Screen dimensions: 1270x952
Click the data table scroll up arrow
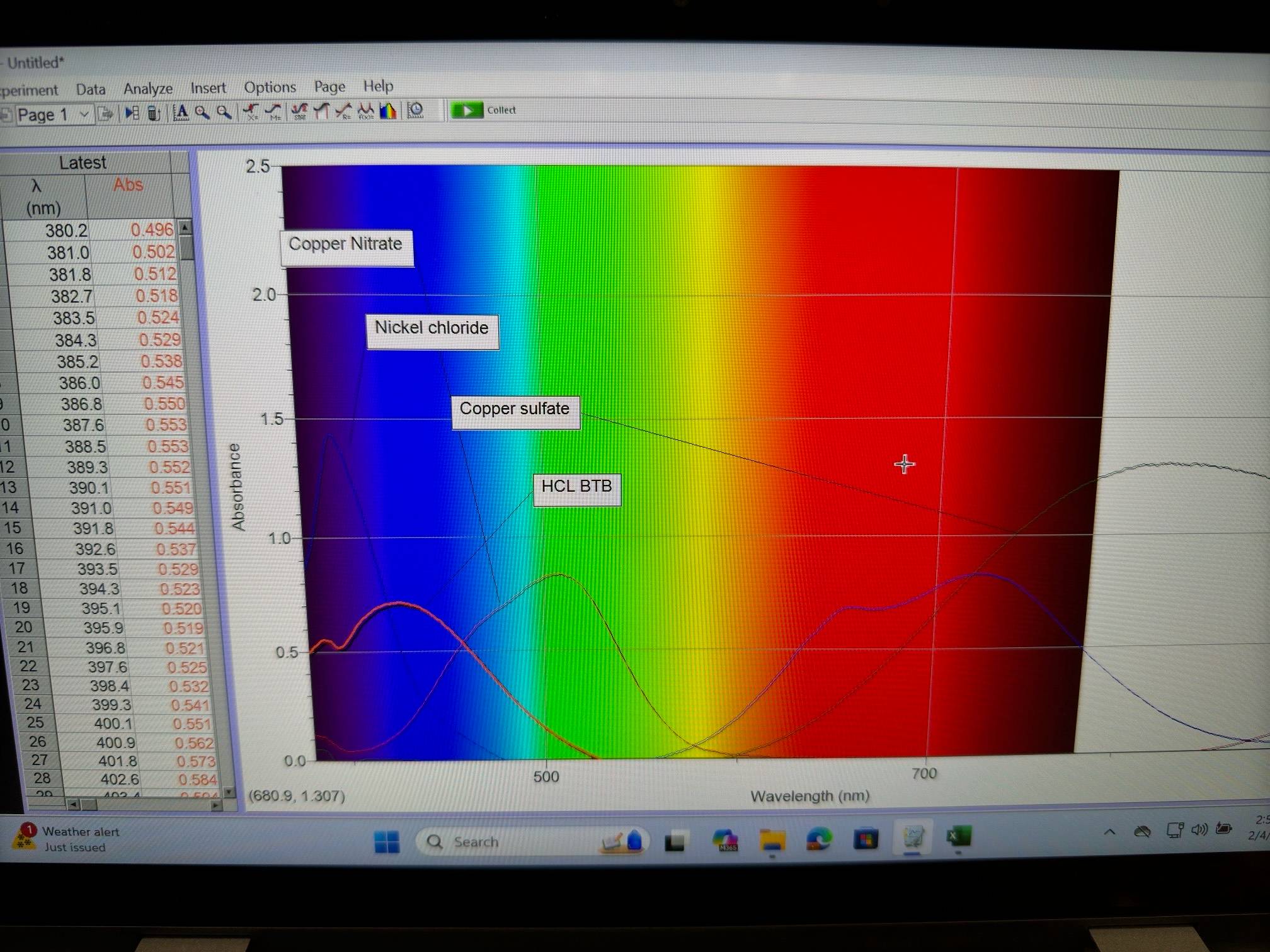coord(185,227)
